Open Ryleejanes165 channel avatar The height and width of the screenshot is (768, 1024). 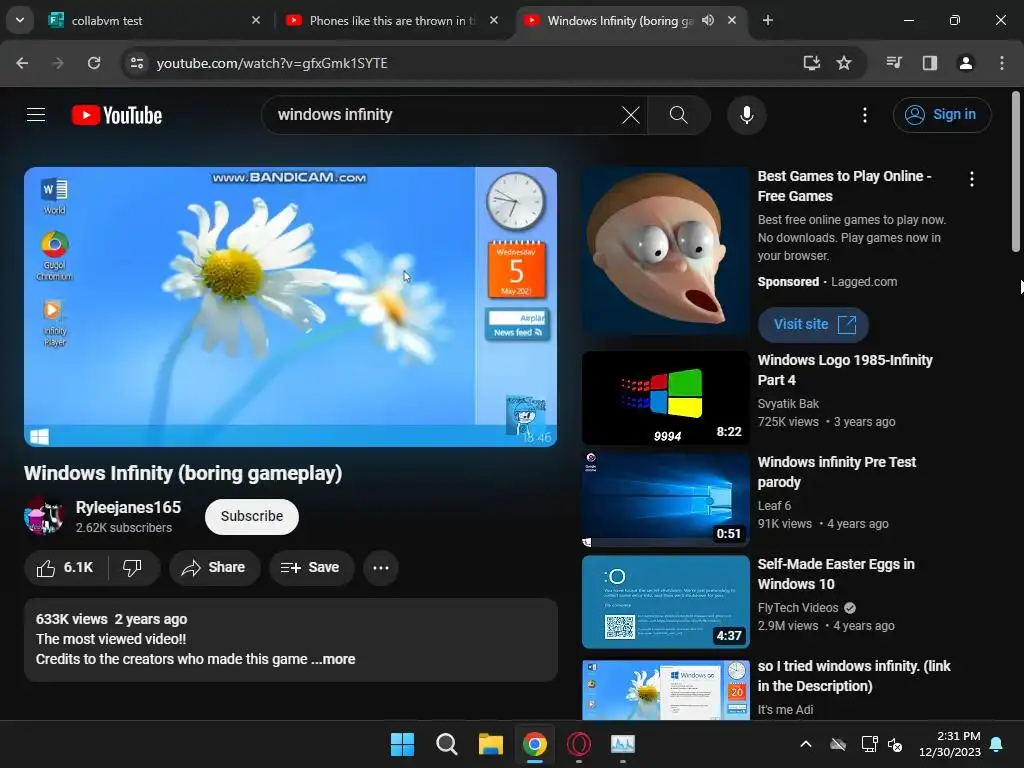(x=44, y=516)
